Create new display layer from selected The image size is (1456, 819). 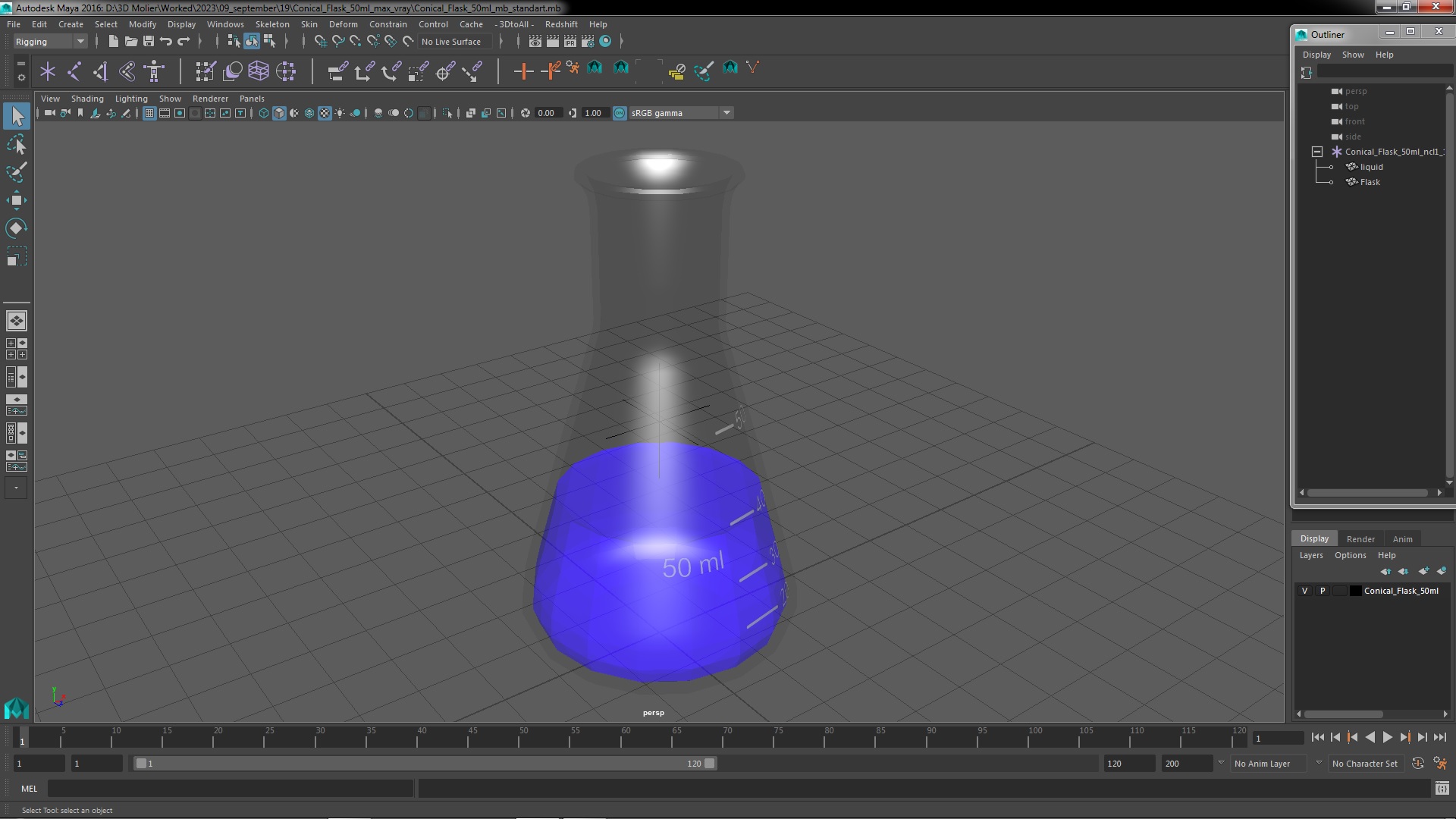tap(1442, 571)
